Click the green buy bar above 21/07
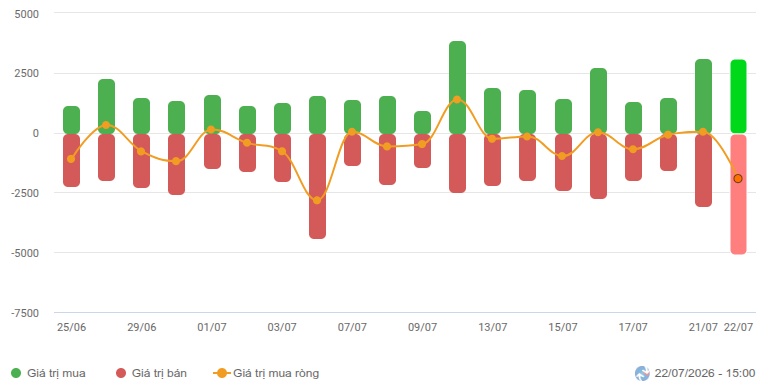This screenshot has height=388, width=773. point(703,96)
